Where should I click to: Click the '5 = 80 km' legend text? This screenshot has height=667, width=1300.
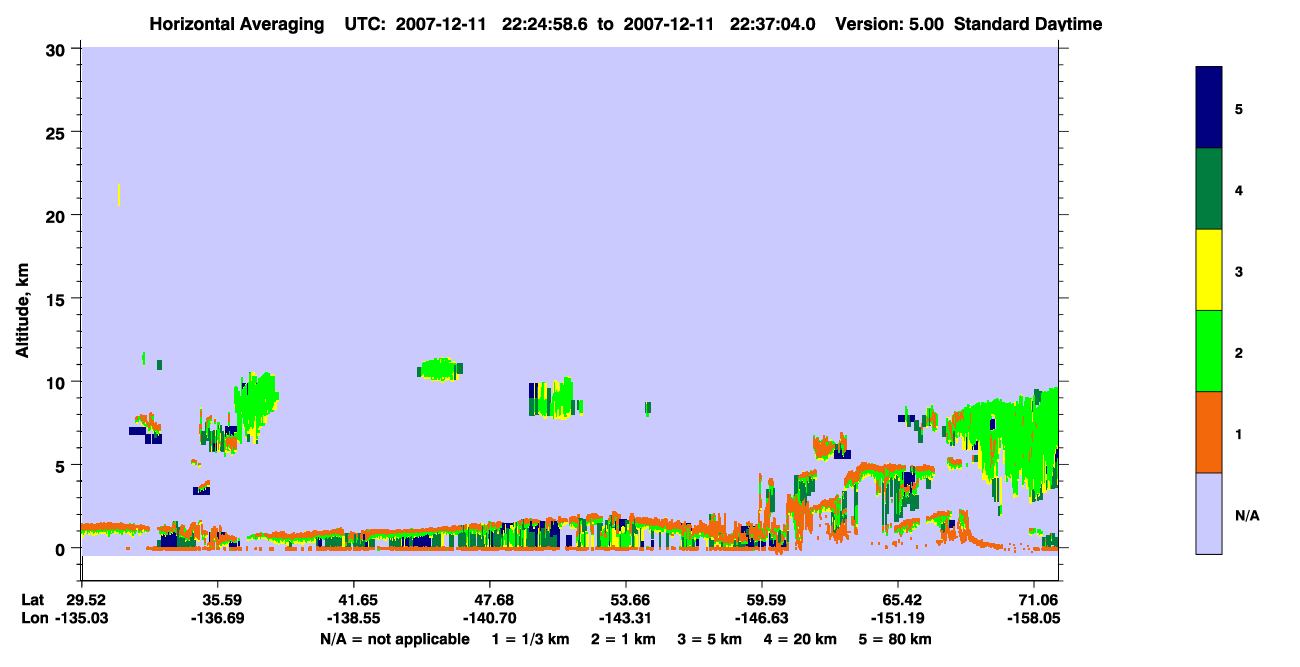coord(893,639)
